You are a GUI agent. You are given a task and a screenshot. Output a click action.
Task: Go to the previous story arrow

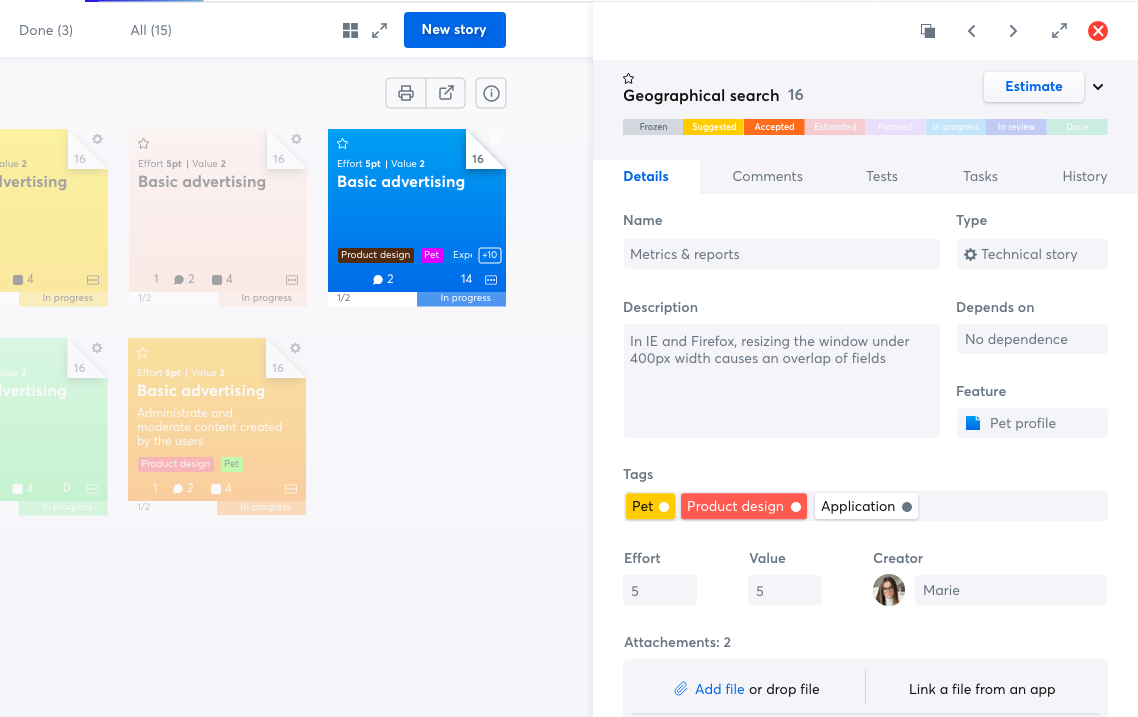[x=971, y=31]
